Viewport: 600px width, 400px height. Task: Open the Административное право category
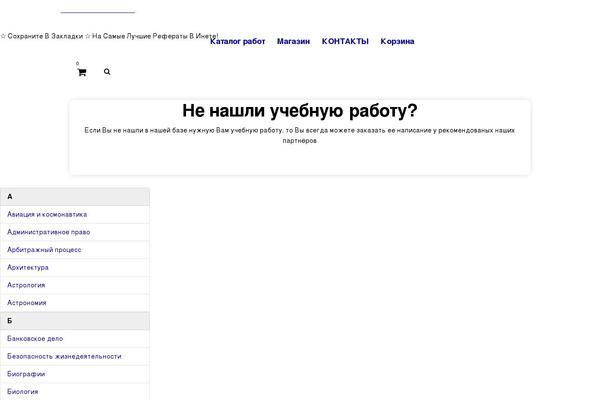click(49, 232)
